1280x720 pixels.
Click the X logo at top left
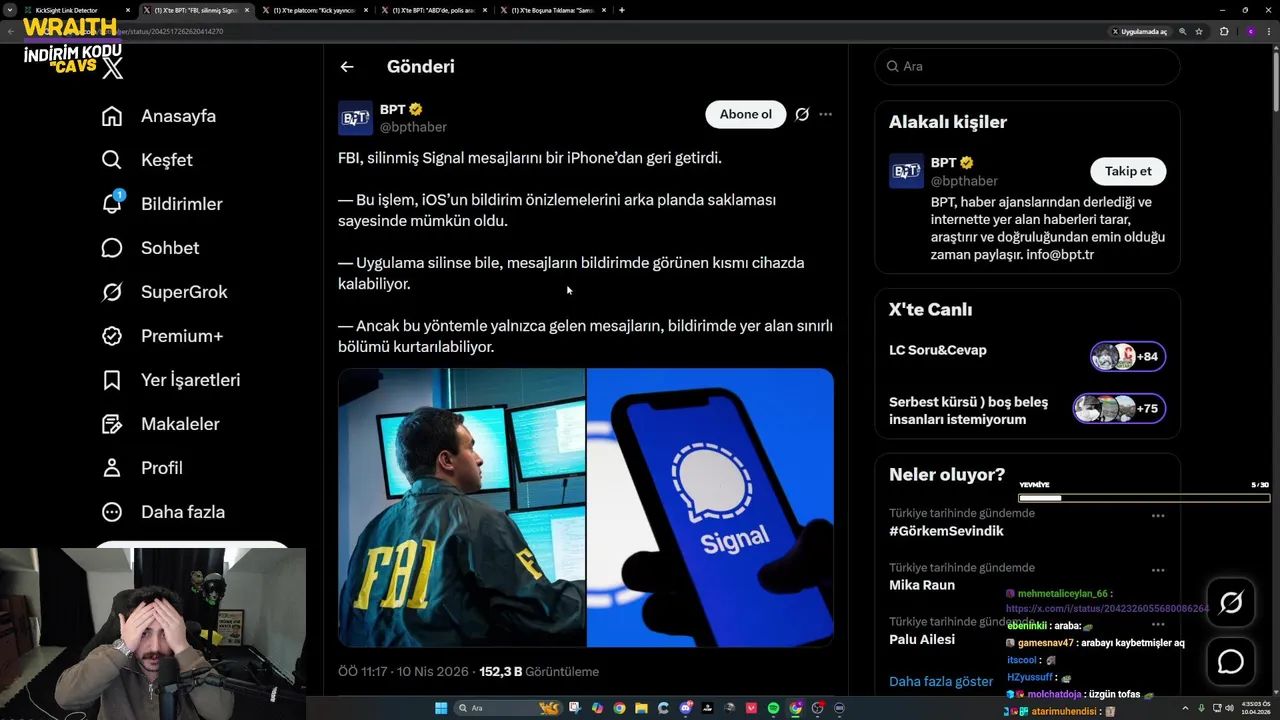click(x=113, y=68)
